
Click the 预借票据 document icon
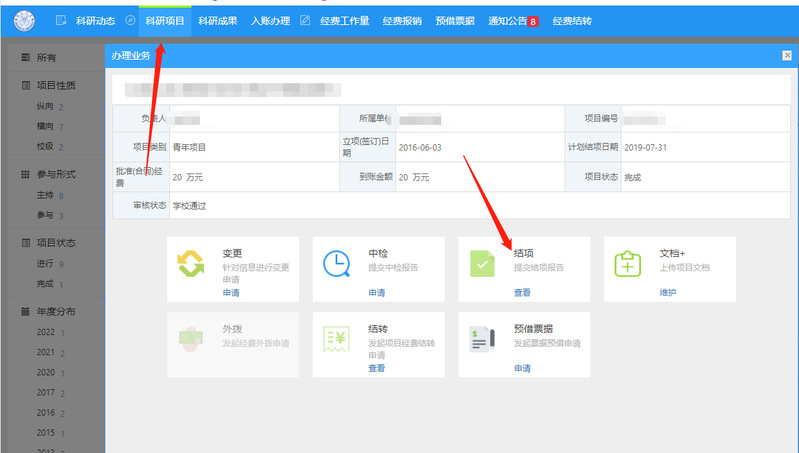tap(483, 339)
